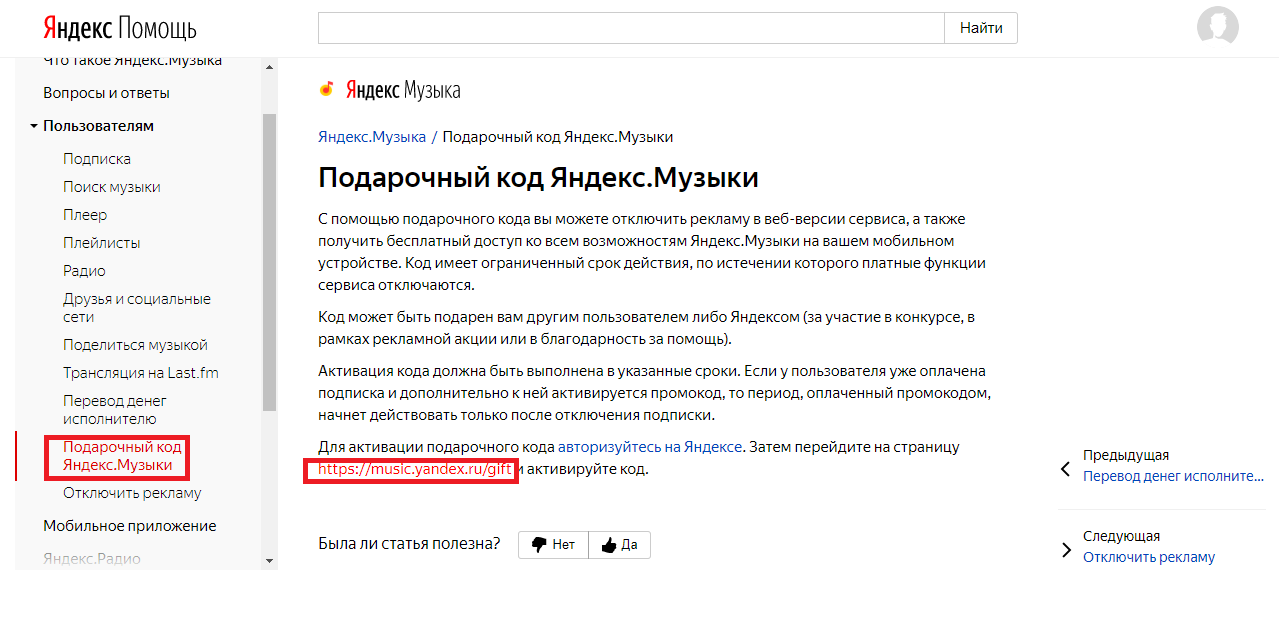Screen dimensions: 1279x618
Task: Open 'Отключить рекламу' next article link
Action: [1148, 557]
